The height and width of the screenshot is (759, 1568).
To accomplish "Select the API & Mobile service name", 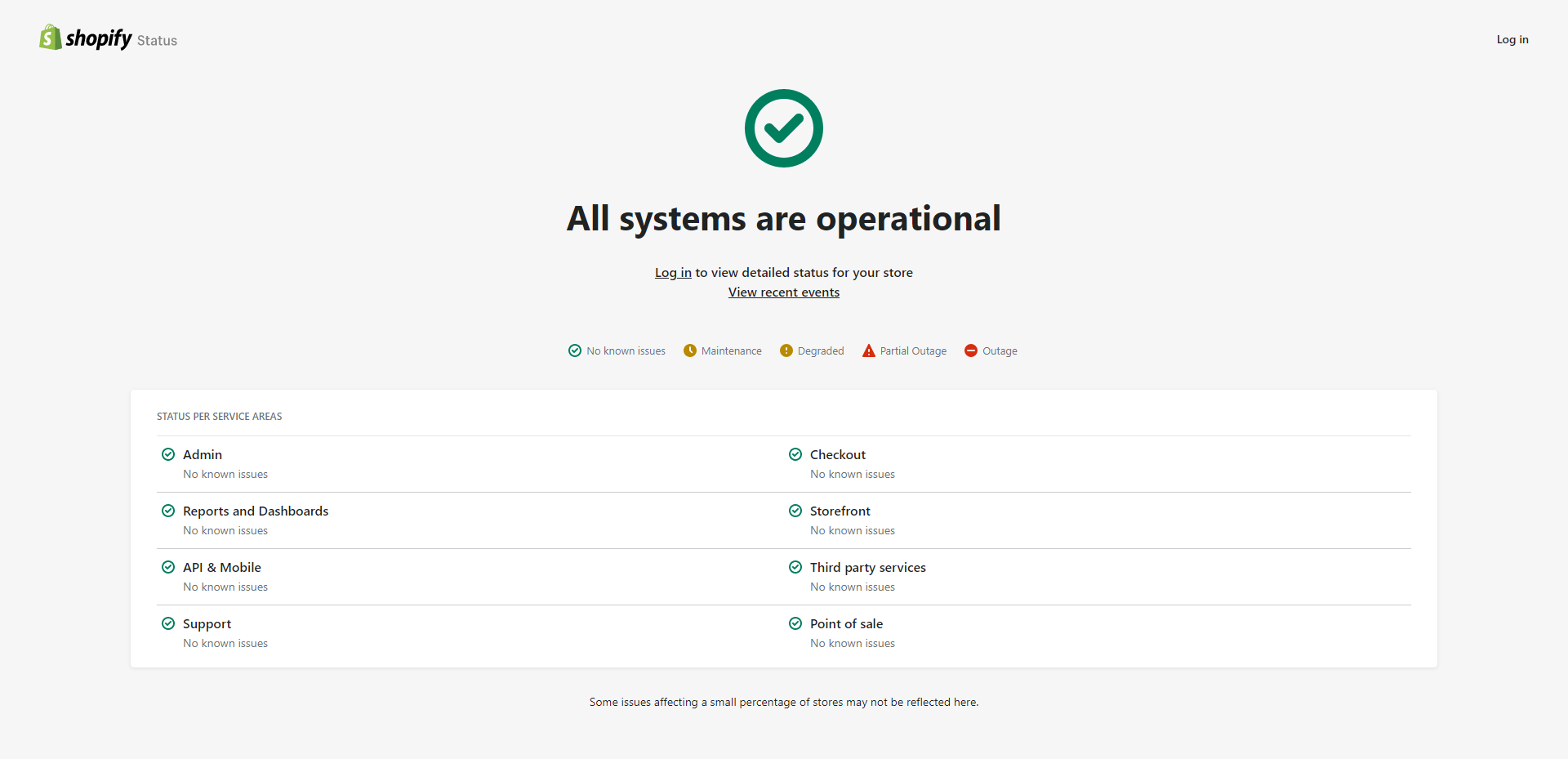I will point(222,568).
